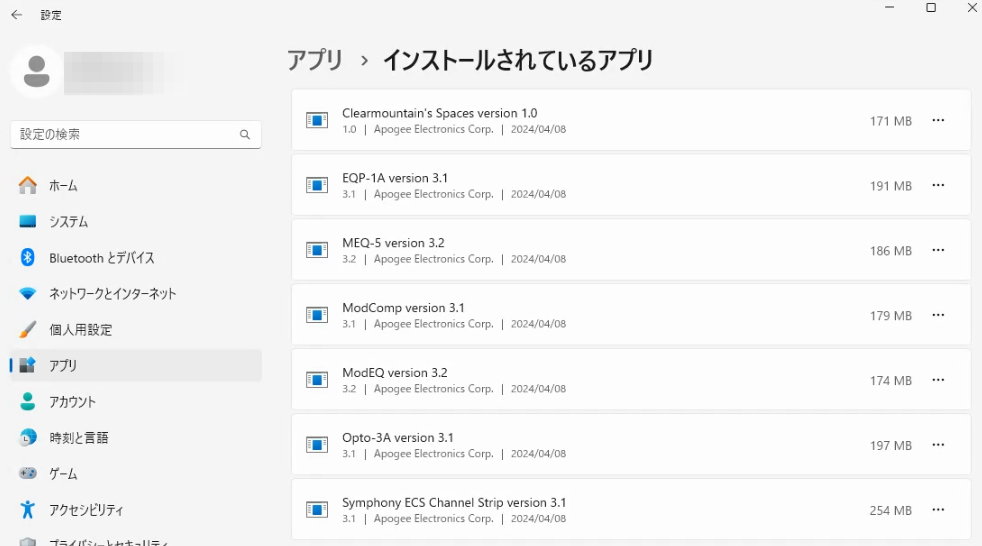Maximize the settings window
This screenshot has width=982, height=546.
931,8
